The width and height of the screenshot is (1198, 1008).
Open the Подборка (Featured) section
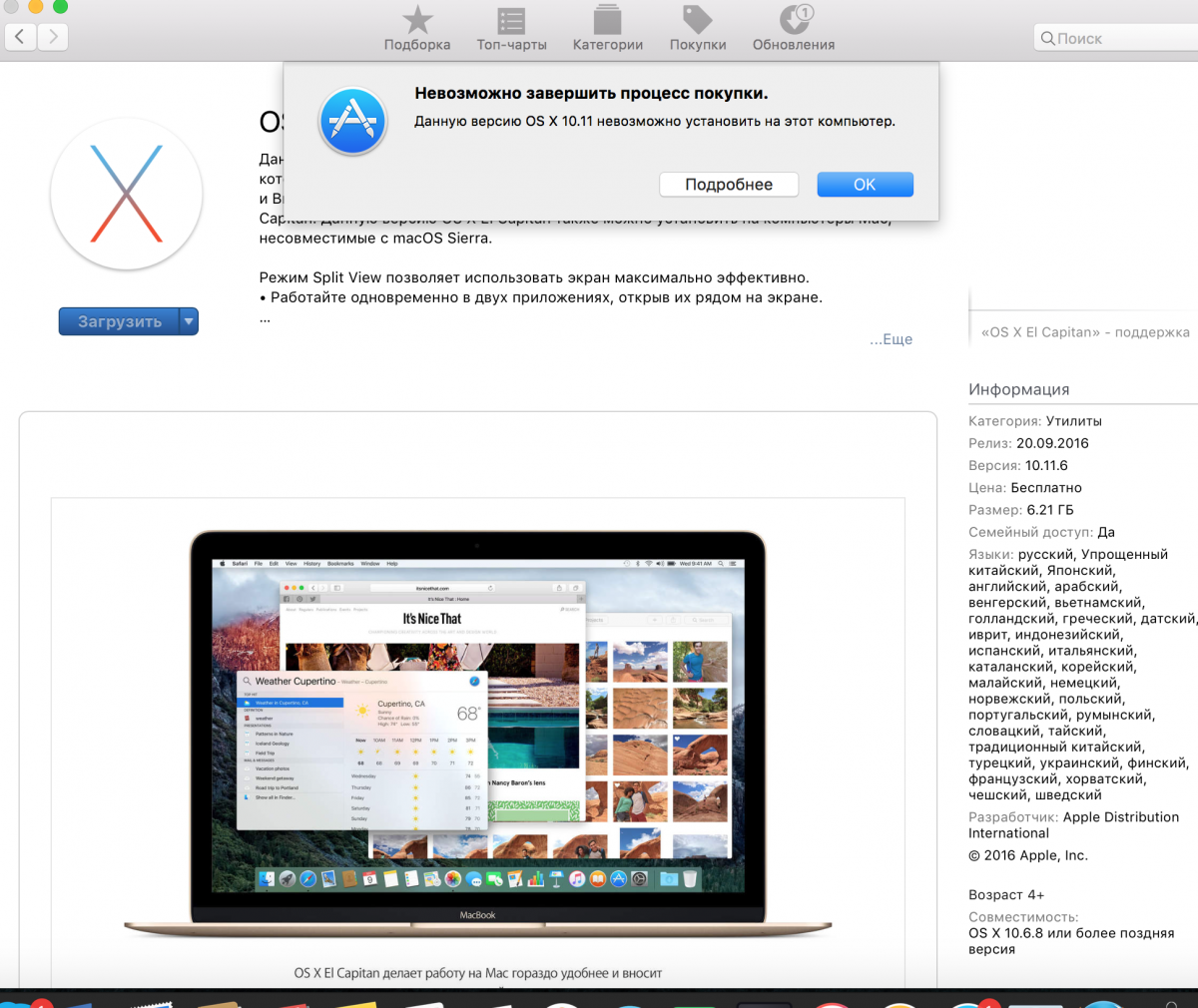click(x=417, y=28)
